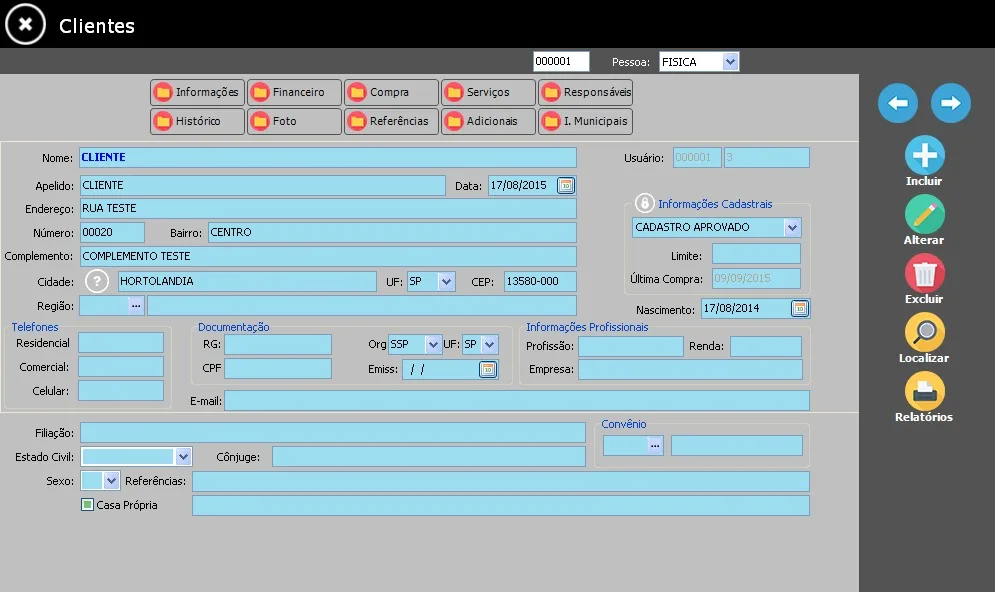Click the Complemento input field

click(327, 256)
